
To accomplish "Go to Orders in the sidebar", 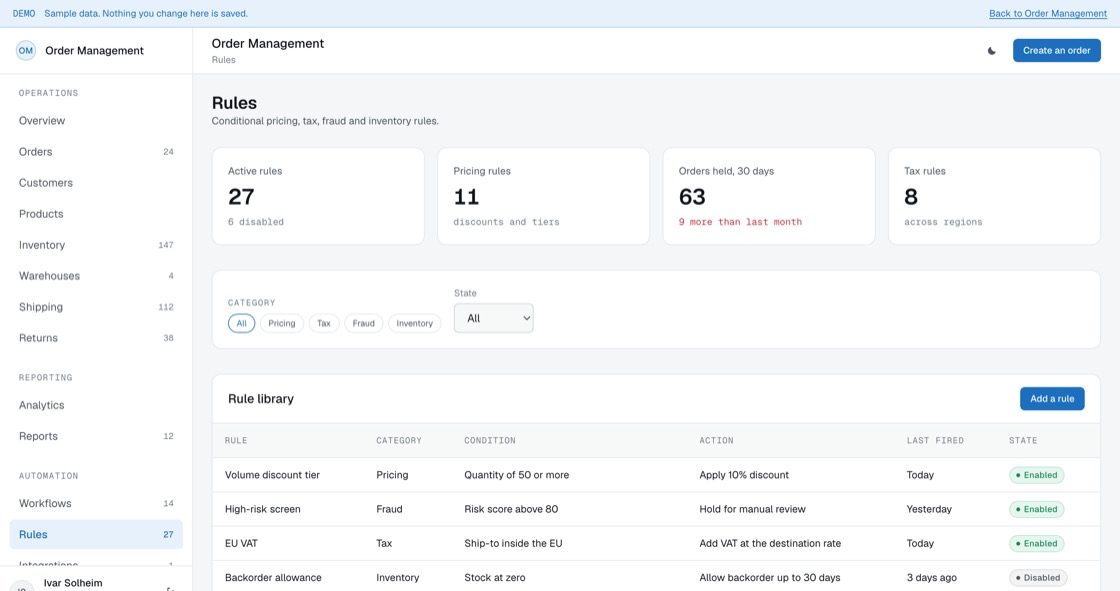I will tap(96, 152).
